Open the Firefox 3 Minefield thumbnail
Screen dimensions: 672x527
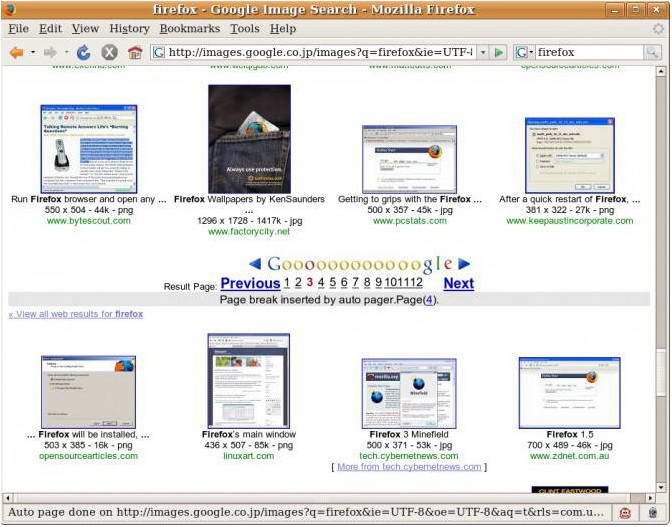pos(409,393)
